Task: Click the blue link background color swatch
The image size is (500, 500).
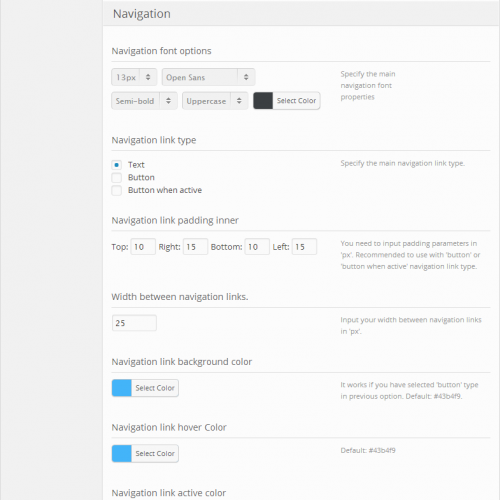Action: click(122, 388)
